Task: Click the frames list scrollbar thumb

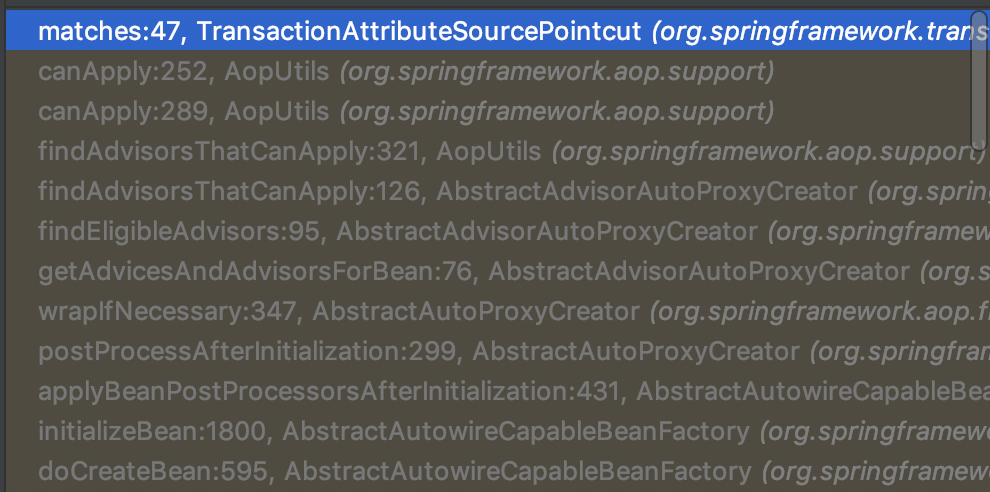Action: point(979,80)
